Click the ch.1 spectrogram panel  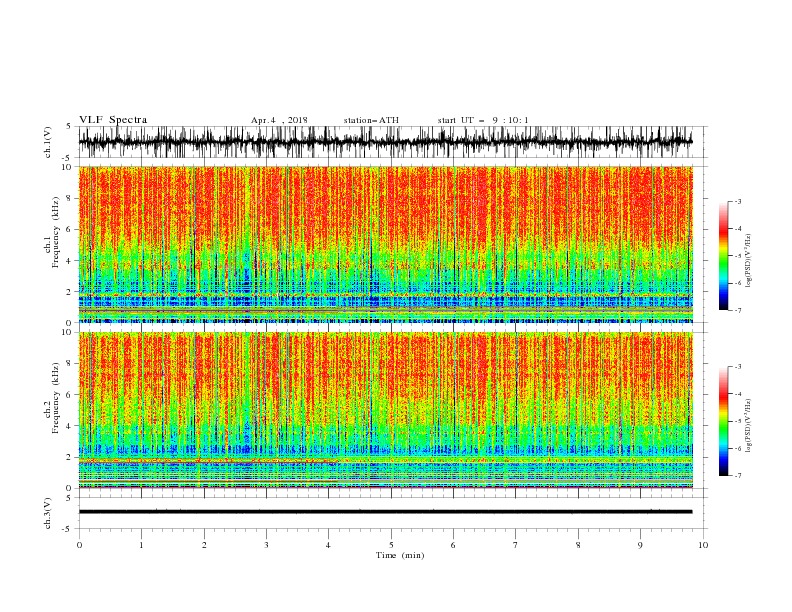coord(385,244)
